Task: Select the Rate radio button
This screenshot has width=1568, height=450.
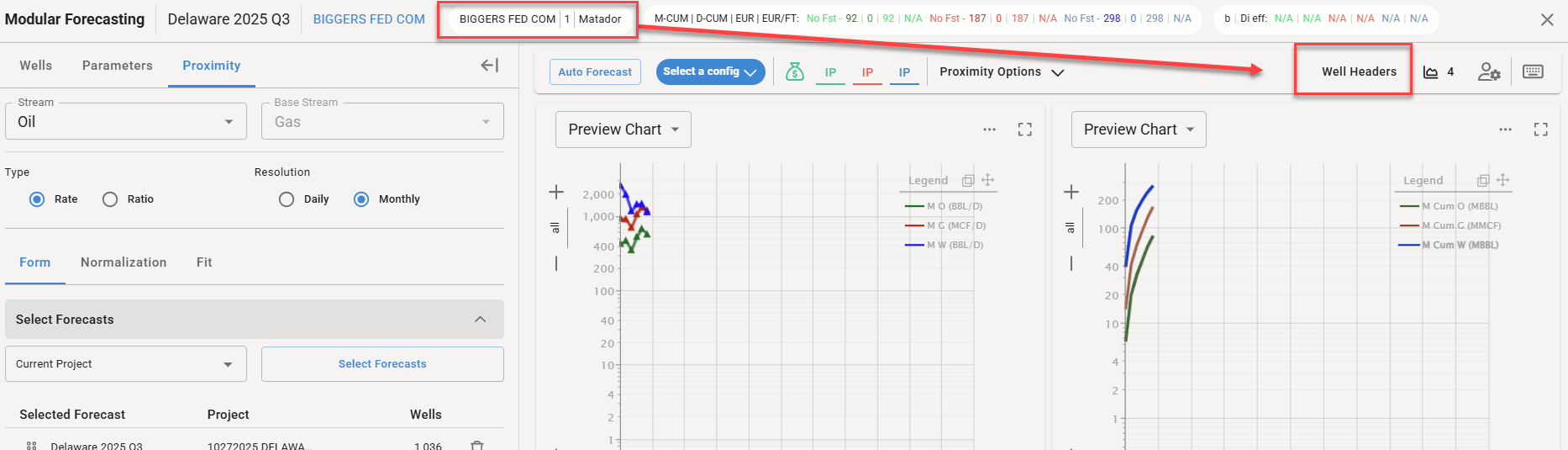Action: [x=37, y=199]
